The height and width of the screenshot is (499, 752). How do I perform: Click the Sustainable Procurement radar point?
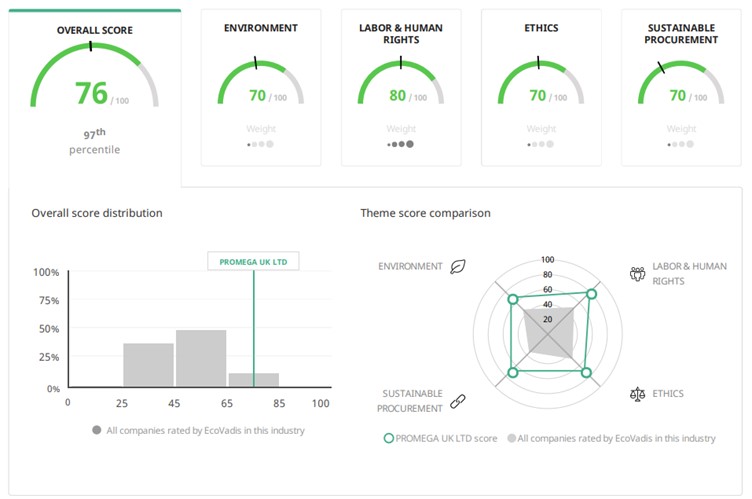pyautogui.click(x=513, y=372)
